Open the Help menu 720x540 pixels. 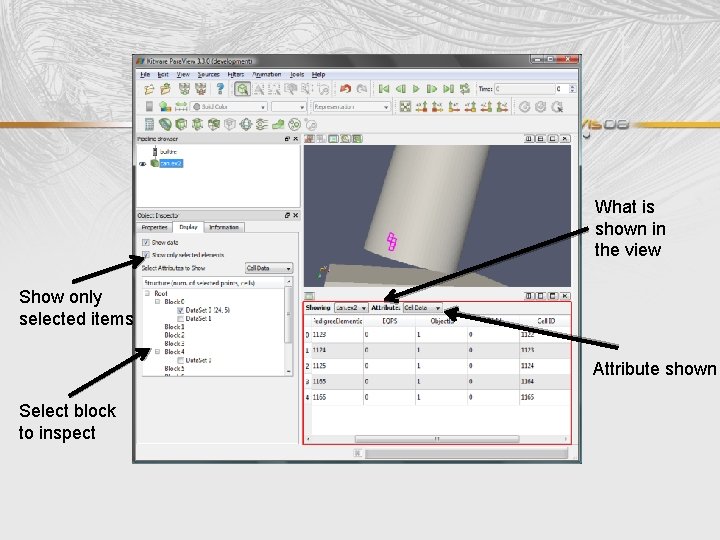pyautogui.click(x=319, y=74)
